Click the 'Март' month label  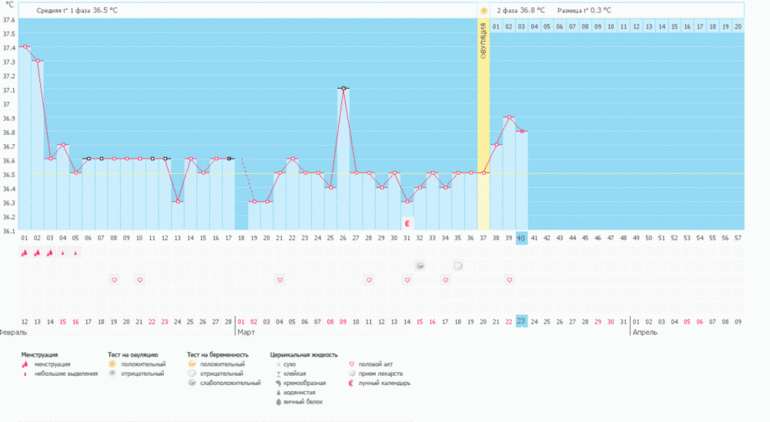(246, 333)
